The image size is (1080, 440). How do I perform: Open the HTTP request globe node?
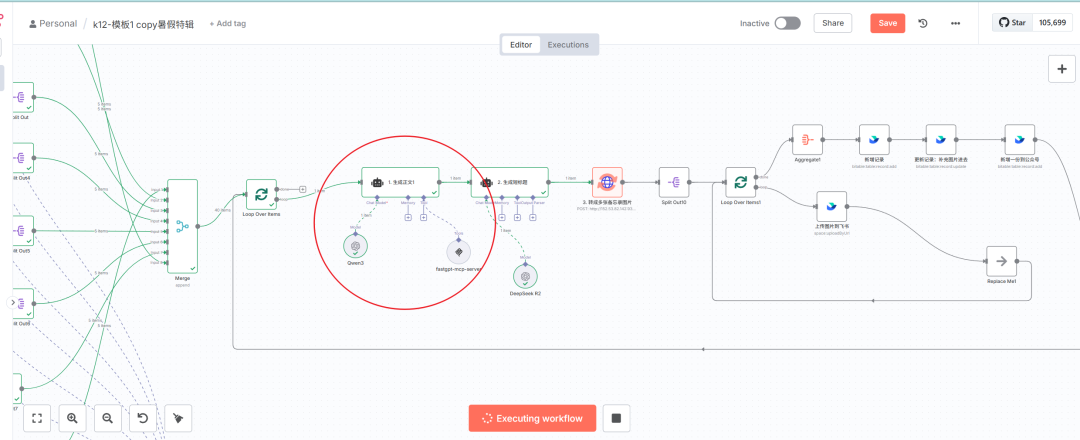click(607, 182)
